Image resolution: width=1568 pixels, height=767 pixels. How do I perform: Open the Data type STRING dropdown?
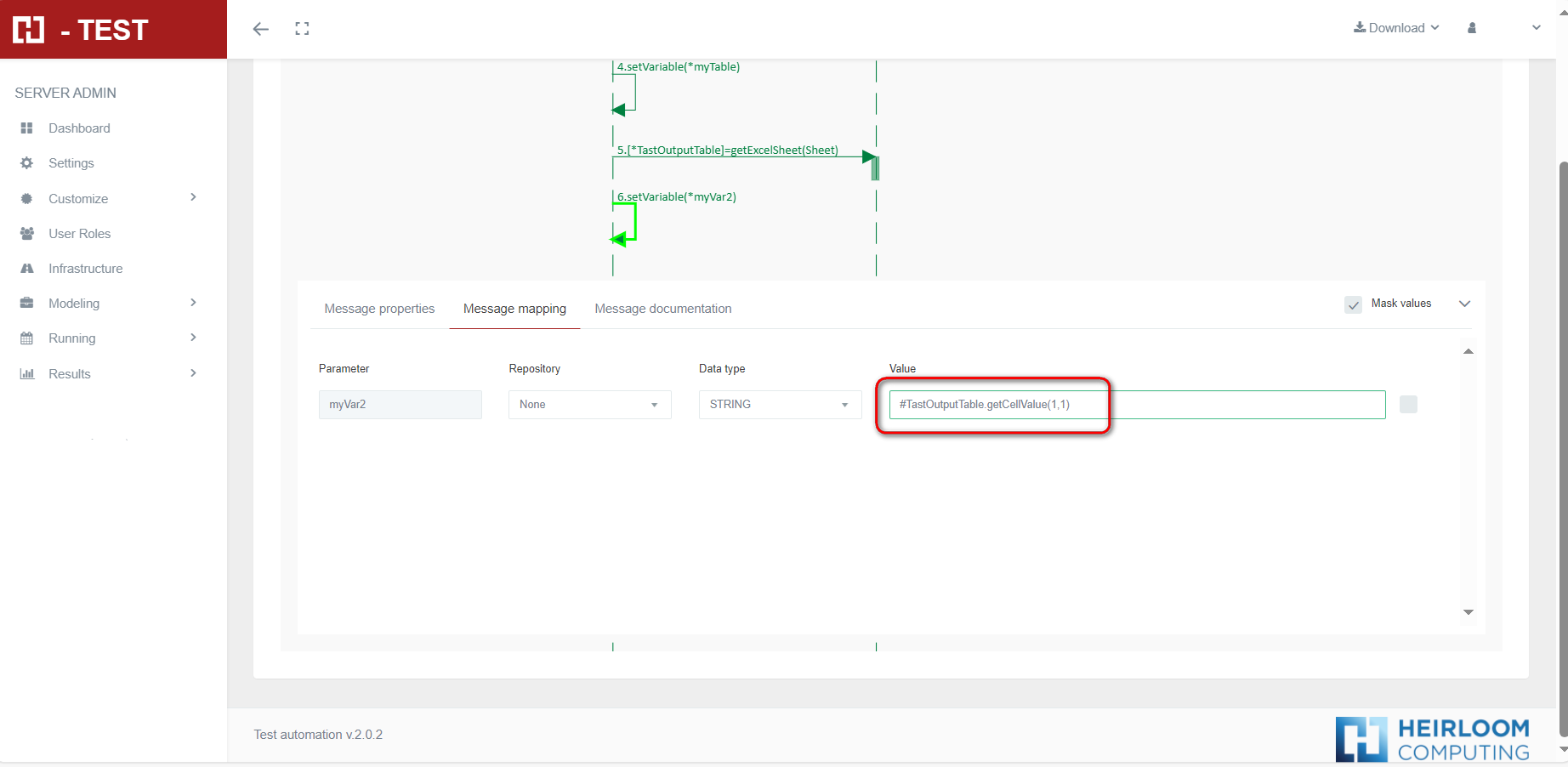pyautogui.click(x=780, y=405)
